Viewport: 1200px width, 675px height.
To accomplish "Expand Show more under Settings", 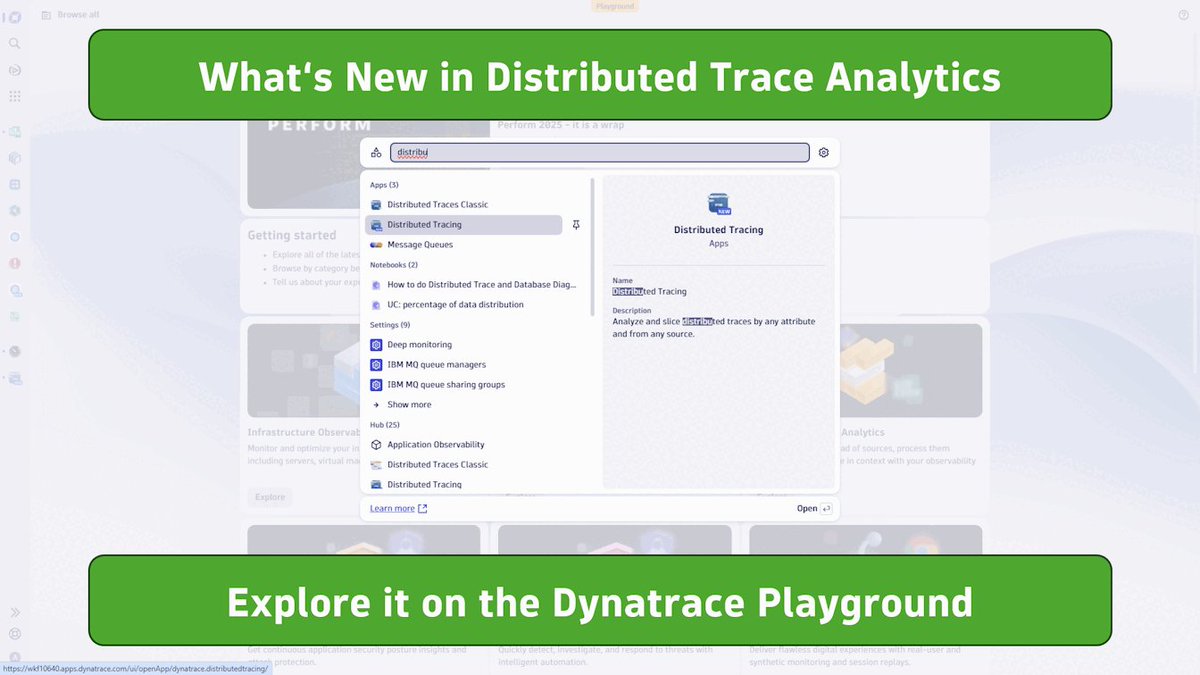I will tap(409, 404).
